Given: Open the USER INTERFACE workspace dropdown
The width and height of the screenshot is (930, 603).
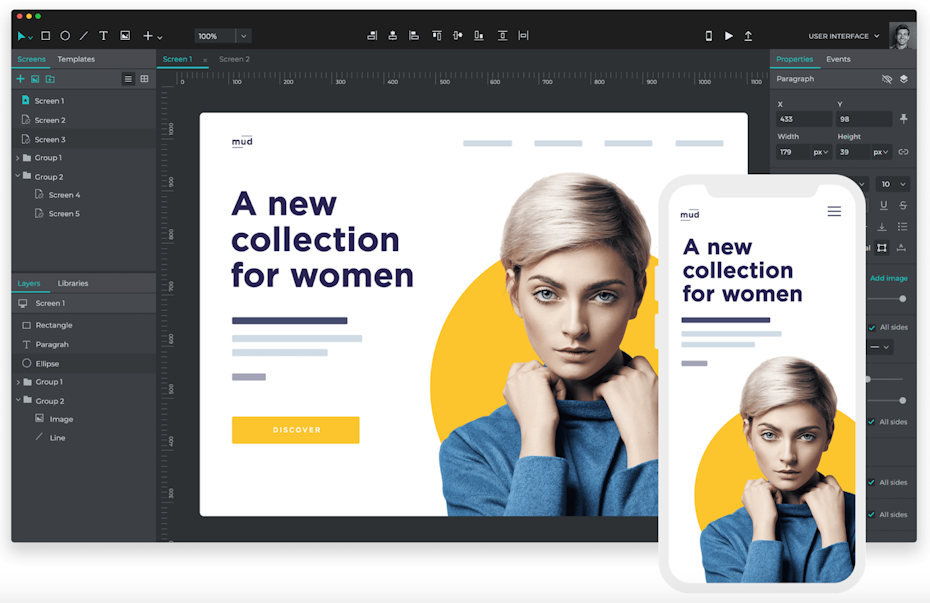Looking at the screenshot, I should (x=844, y=36).
